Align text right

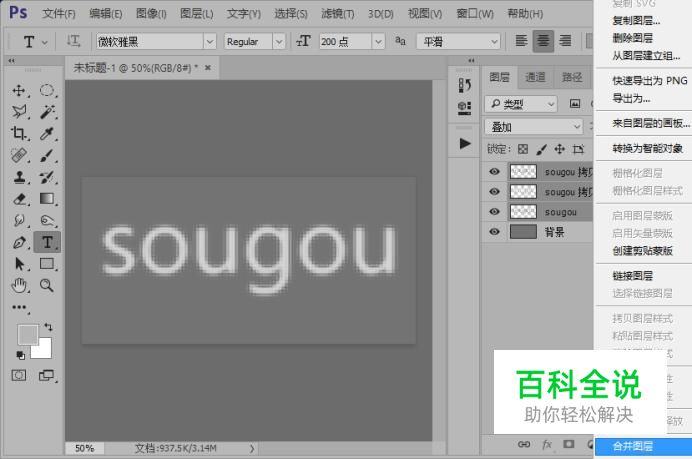coord(565,41)
